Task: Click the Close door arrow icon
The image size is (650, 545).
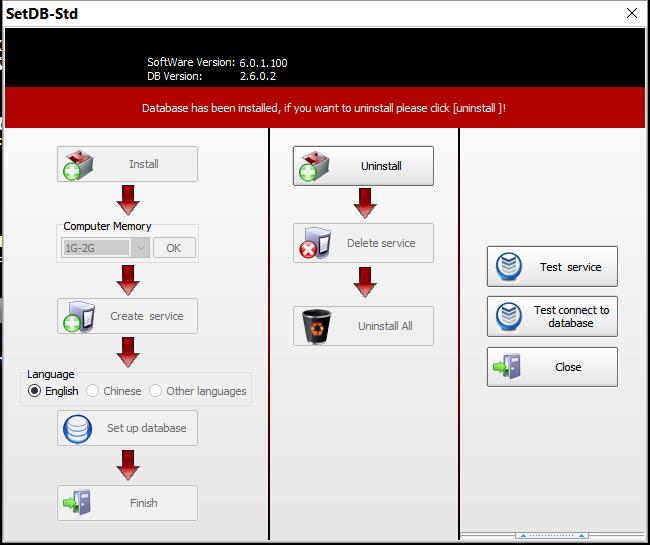Action: click(507, 367)
